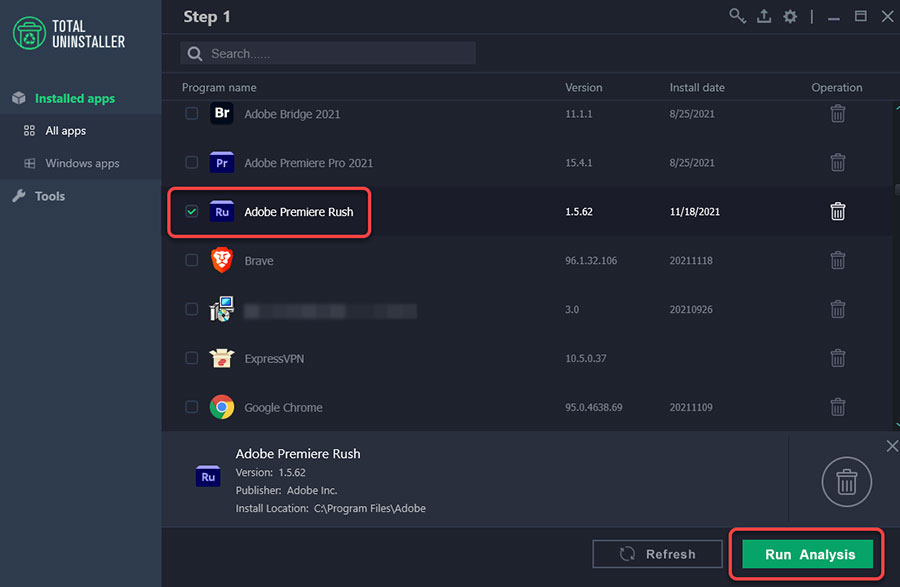Check the blurred program's checkbox
900x587 pixels.
(192, 309)
